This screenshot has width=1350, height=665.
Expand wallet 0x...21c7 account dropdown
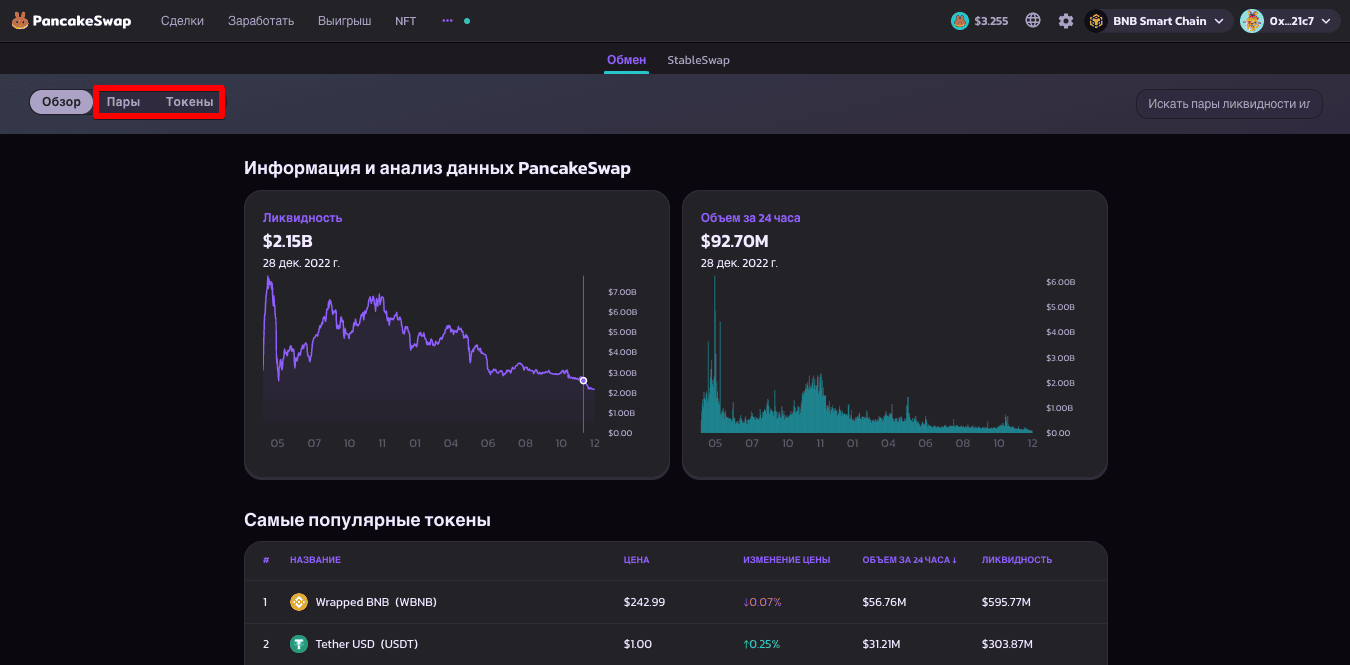(1290, 21)
